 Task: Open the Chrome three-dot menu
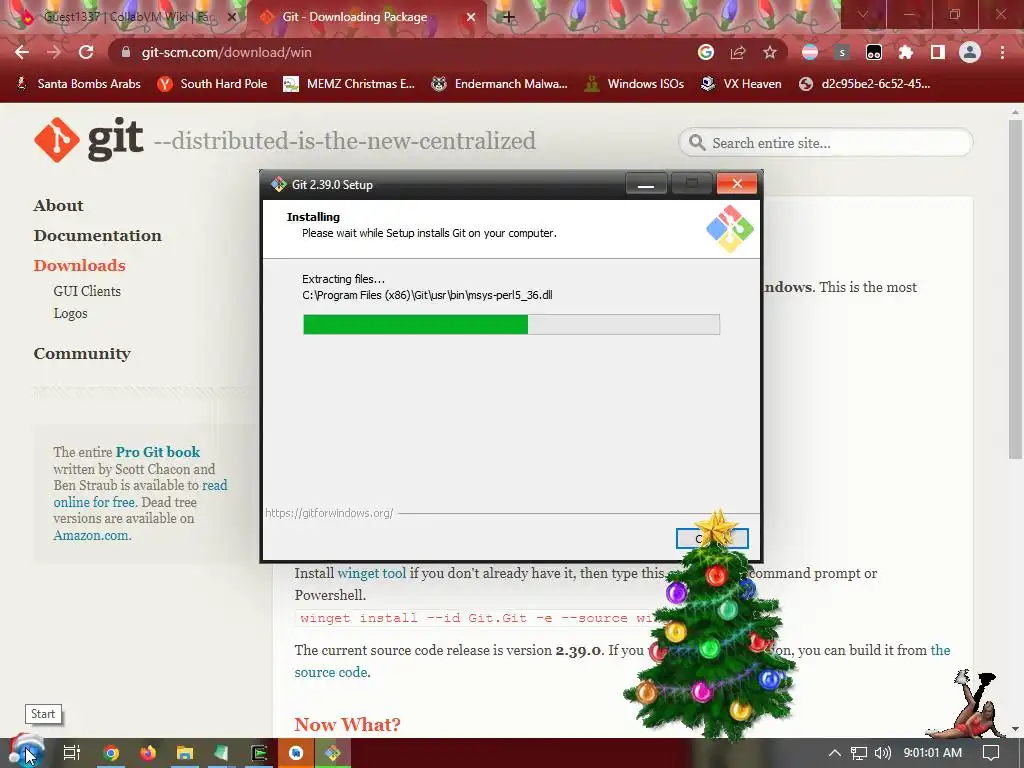tap(1002, 52)
